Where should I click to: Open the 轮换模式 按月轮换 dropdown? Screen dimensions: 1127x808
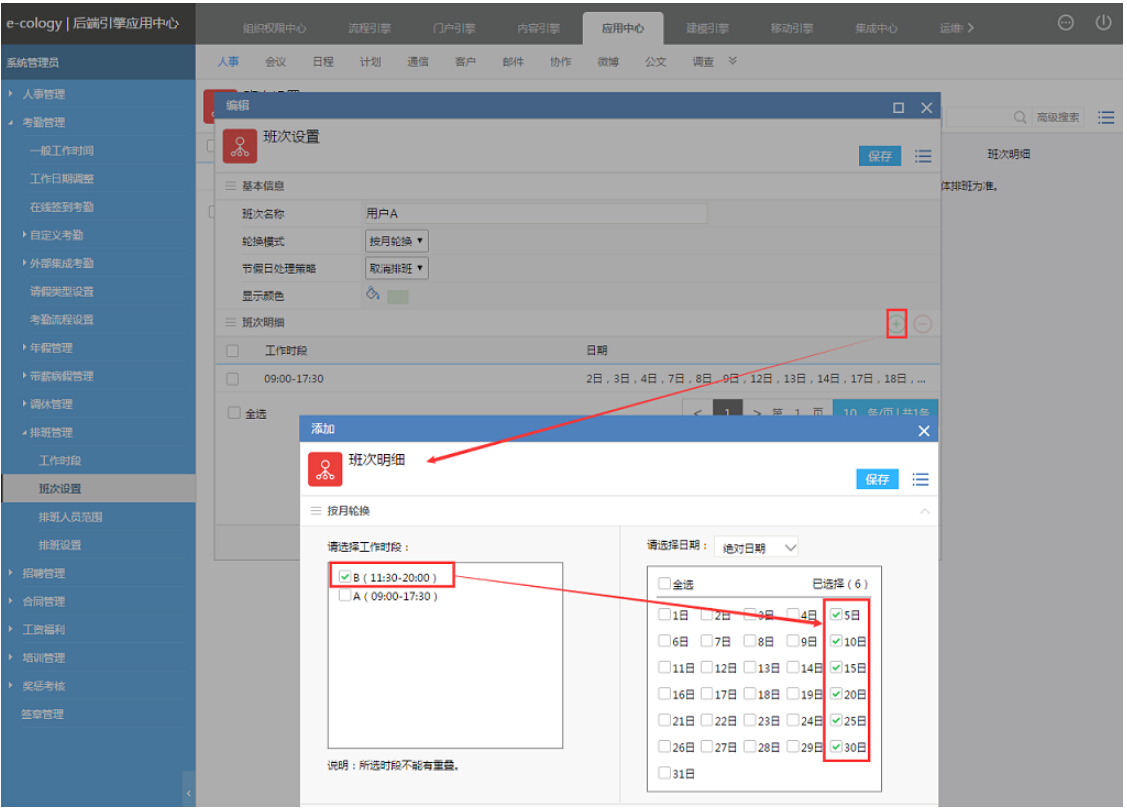[x=396, y=241]
